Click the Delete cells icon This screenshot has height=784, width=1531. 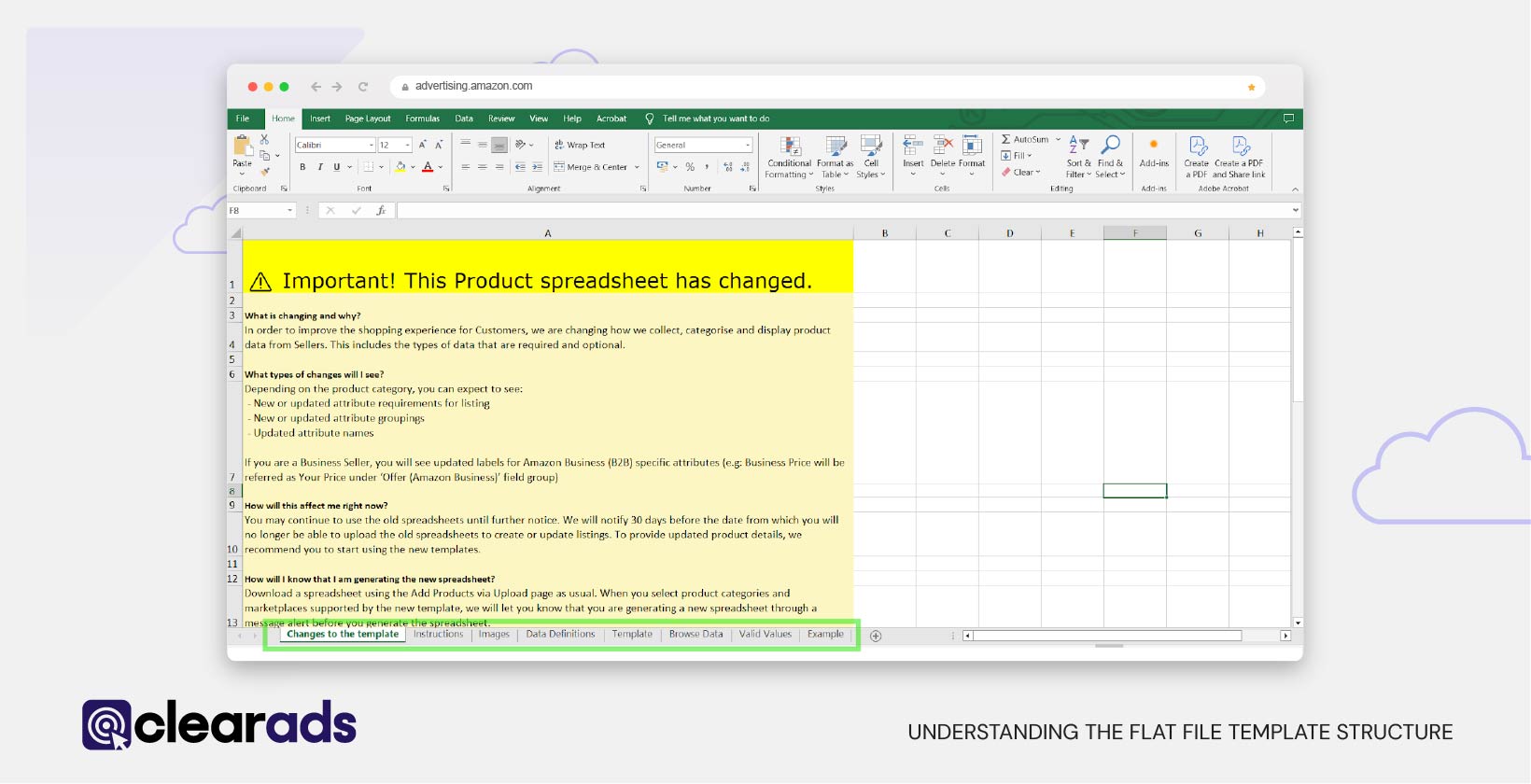[x=943, y=146]
